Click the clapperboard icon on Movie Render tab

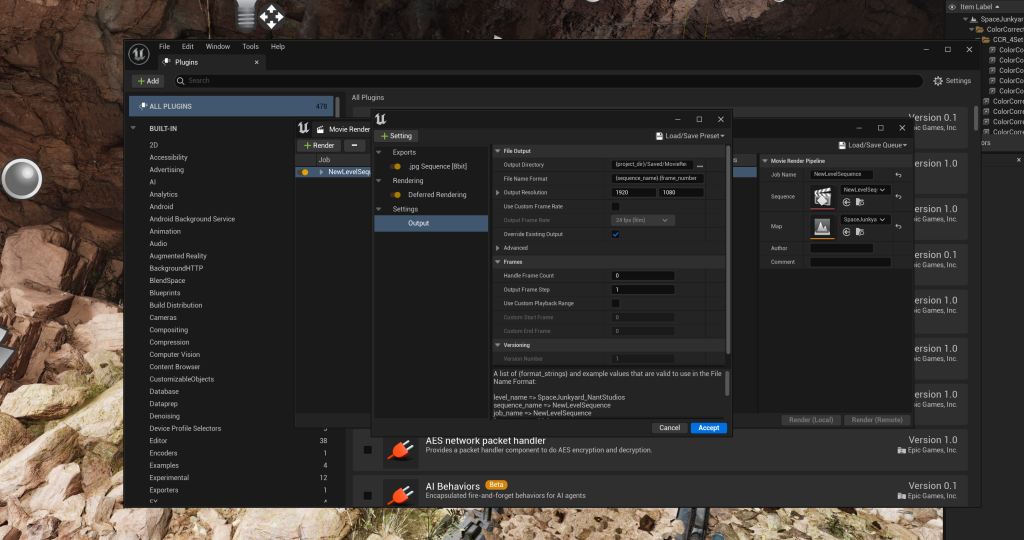pyautogui.click(x=320, y=129)
